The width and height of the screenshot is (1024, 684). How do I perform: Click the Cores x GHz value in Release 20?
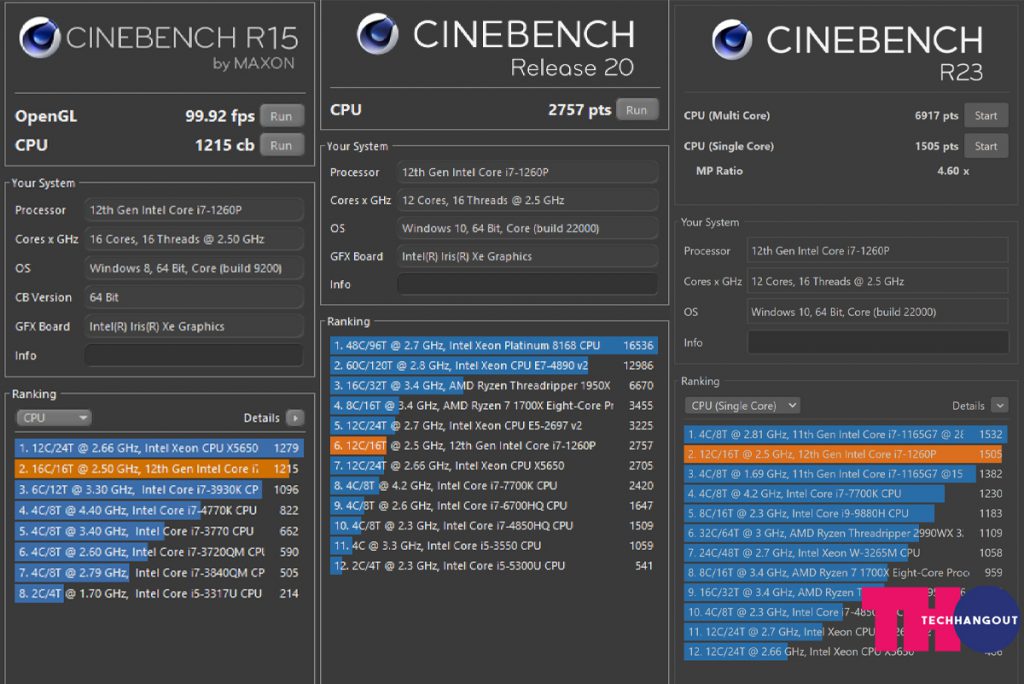pyautogui.click(x=527, y=201)
